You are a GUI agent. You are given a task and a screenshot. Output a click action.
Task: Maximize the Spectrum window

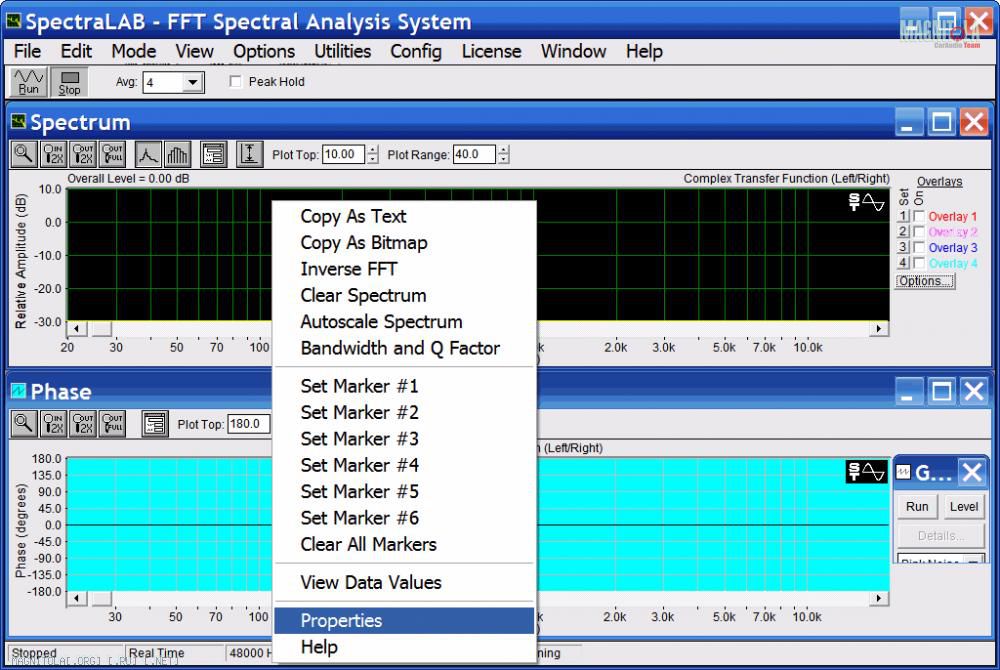point(942,121)
